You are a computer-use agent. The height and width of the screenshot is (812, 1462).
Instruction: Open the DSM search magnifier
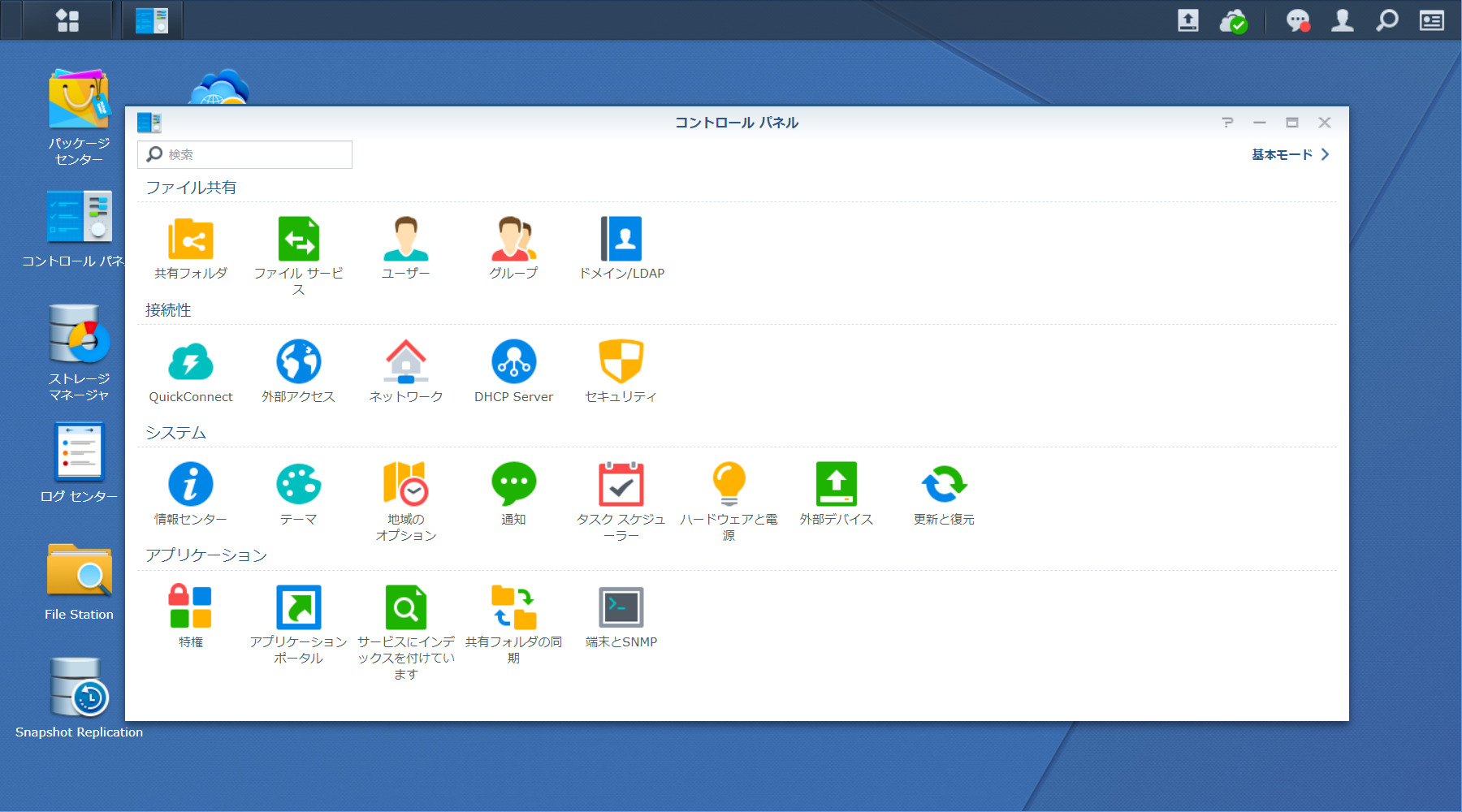pos(1387,20)
